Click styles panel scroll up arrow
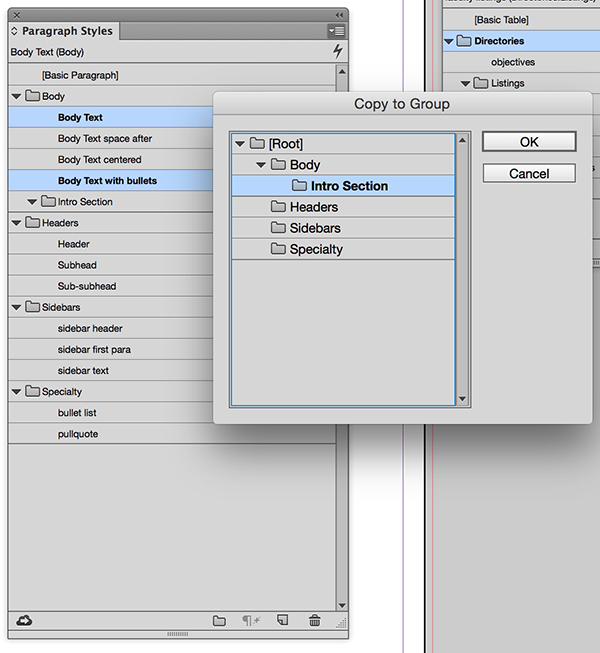Image resolution: width=600 pixels, height=653 pixels. point(342,72)
